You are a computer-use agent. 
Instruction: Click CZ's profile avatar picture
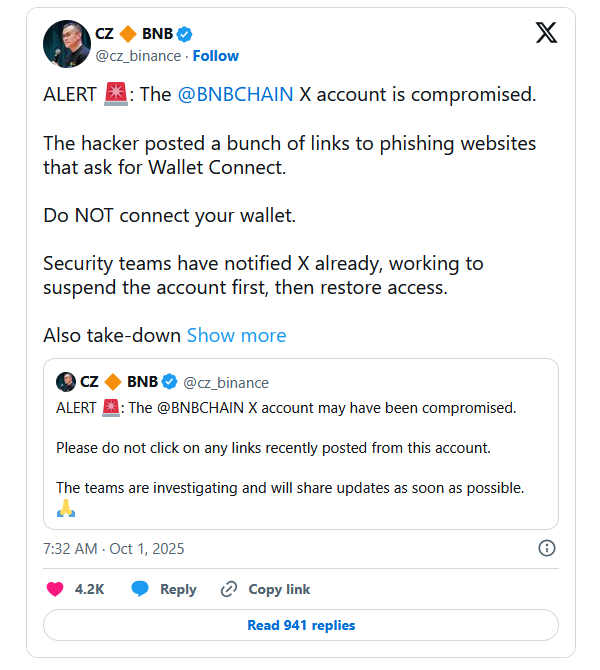67,43
